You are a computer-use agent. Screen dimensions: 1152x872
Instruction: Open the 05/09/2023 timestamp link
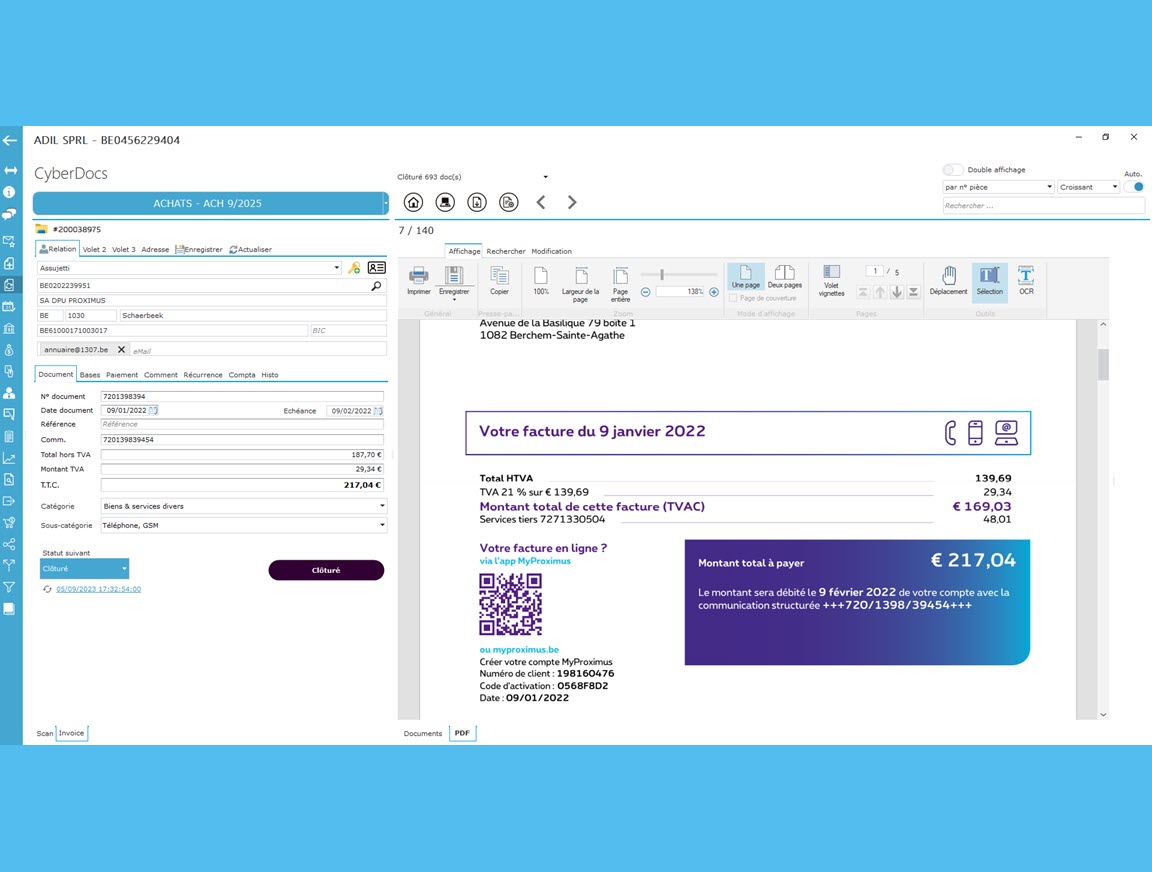point(98,589)
